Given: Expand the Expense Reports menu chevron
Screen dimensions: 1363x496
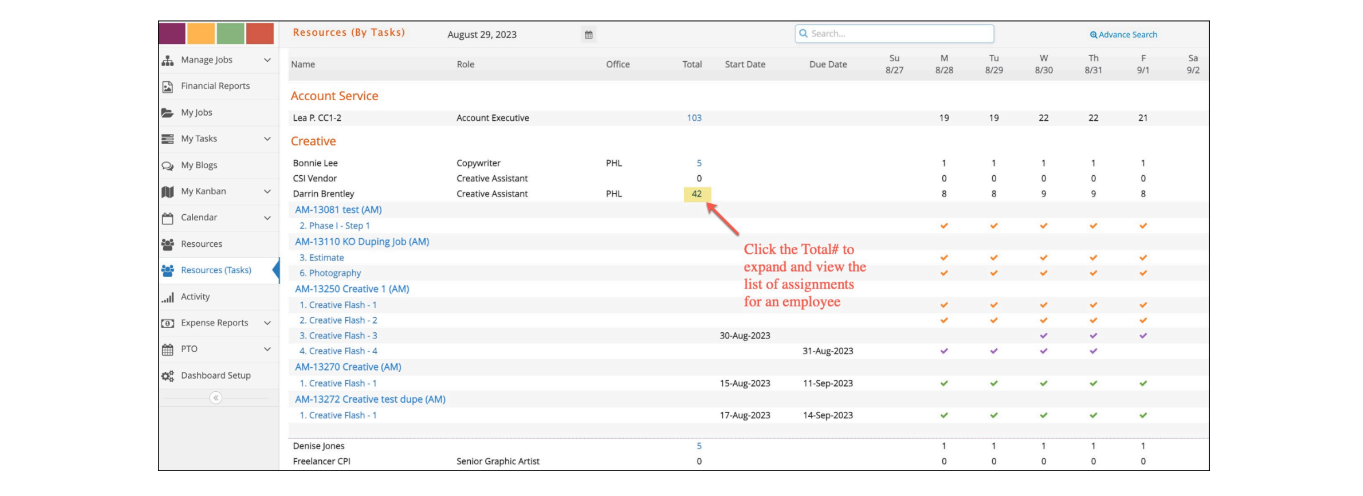Looking at the screenshot, I should [x=267, y=323].
